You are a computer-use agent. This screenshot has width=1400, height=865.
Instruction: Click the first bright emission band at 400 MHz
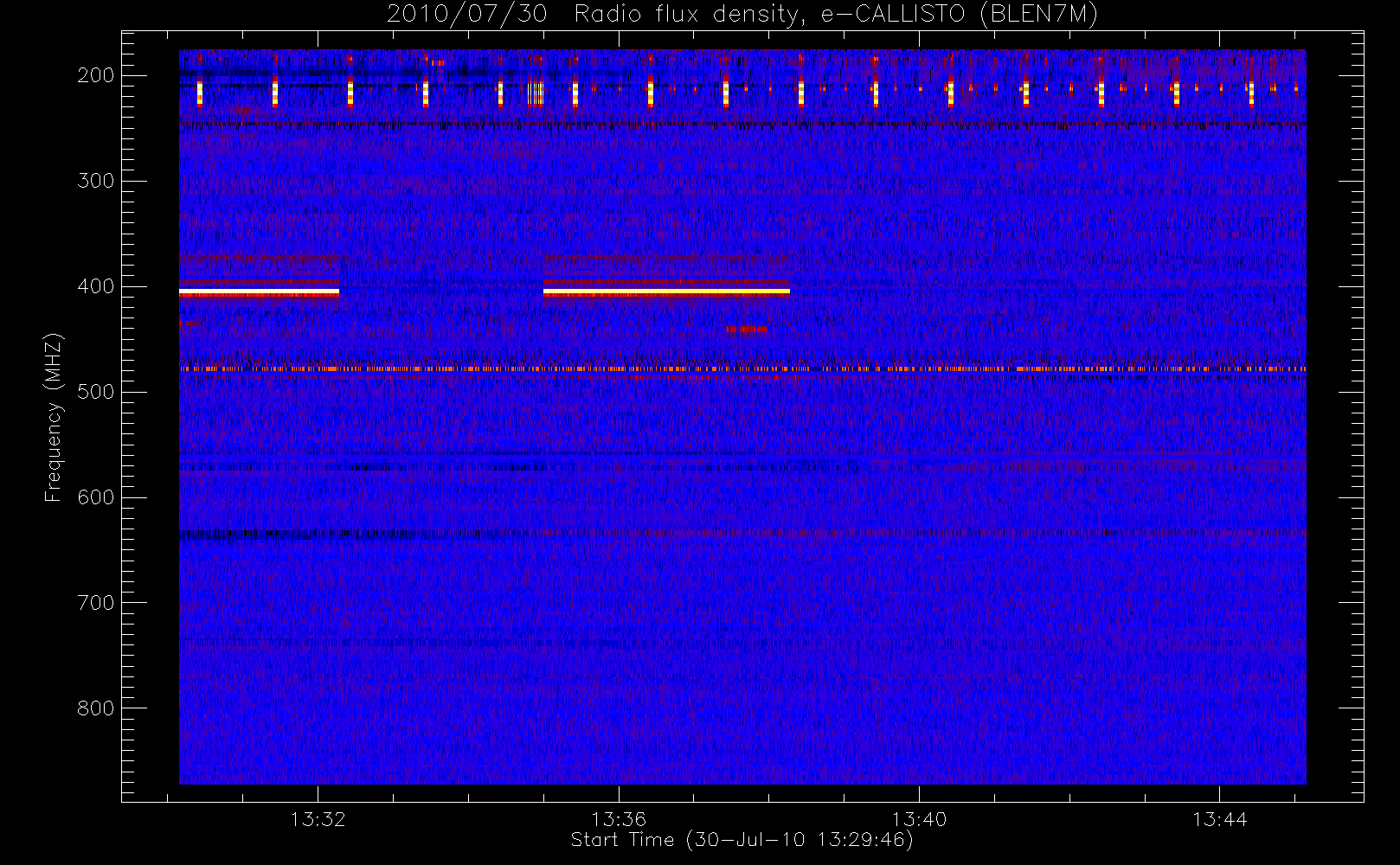coord(259,292)
